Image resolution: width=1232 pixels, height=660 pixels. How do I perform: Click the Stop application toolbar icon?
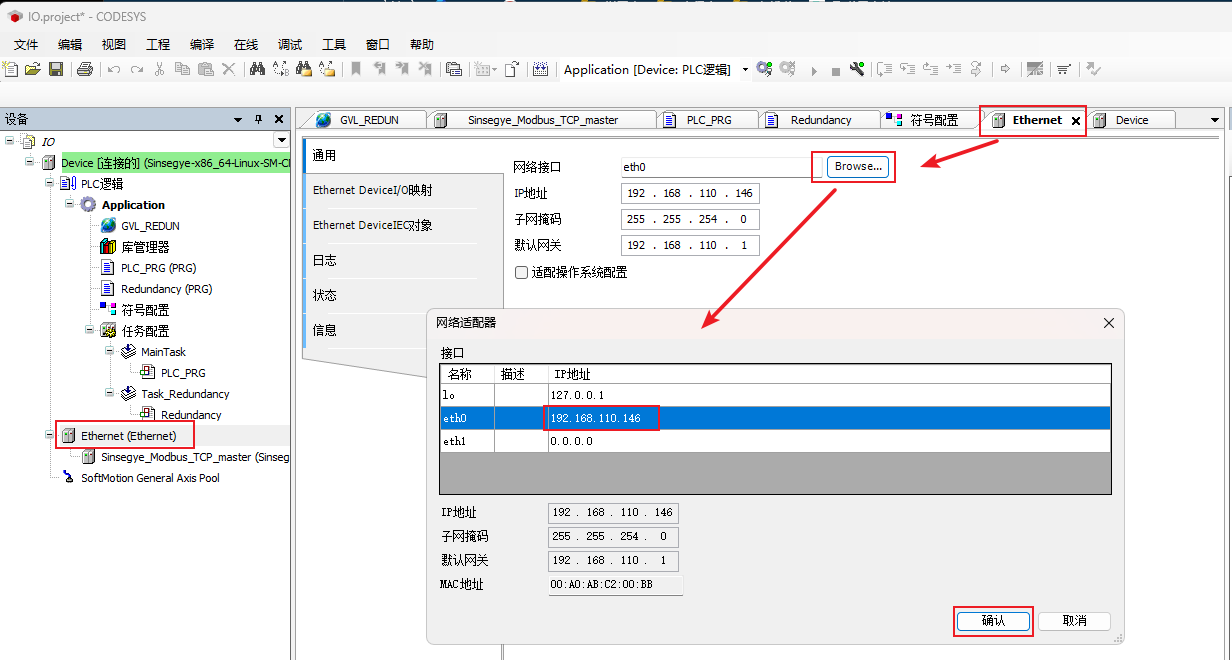tap(835, 70)
